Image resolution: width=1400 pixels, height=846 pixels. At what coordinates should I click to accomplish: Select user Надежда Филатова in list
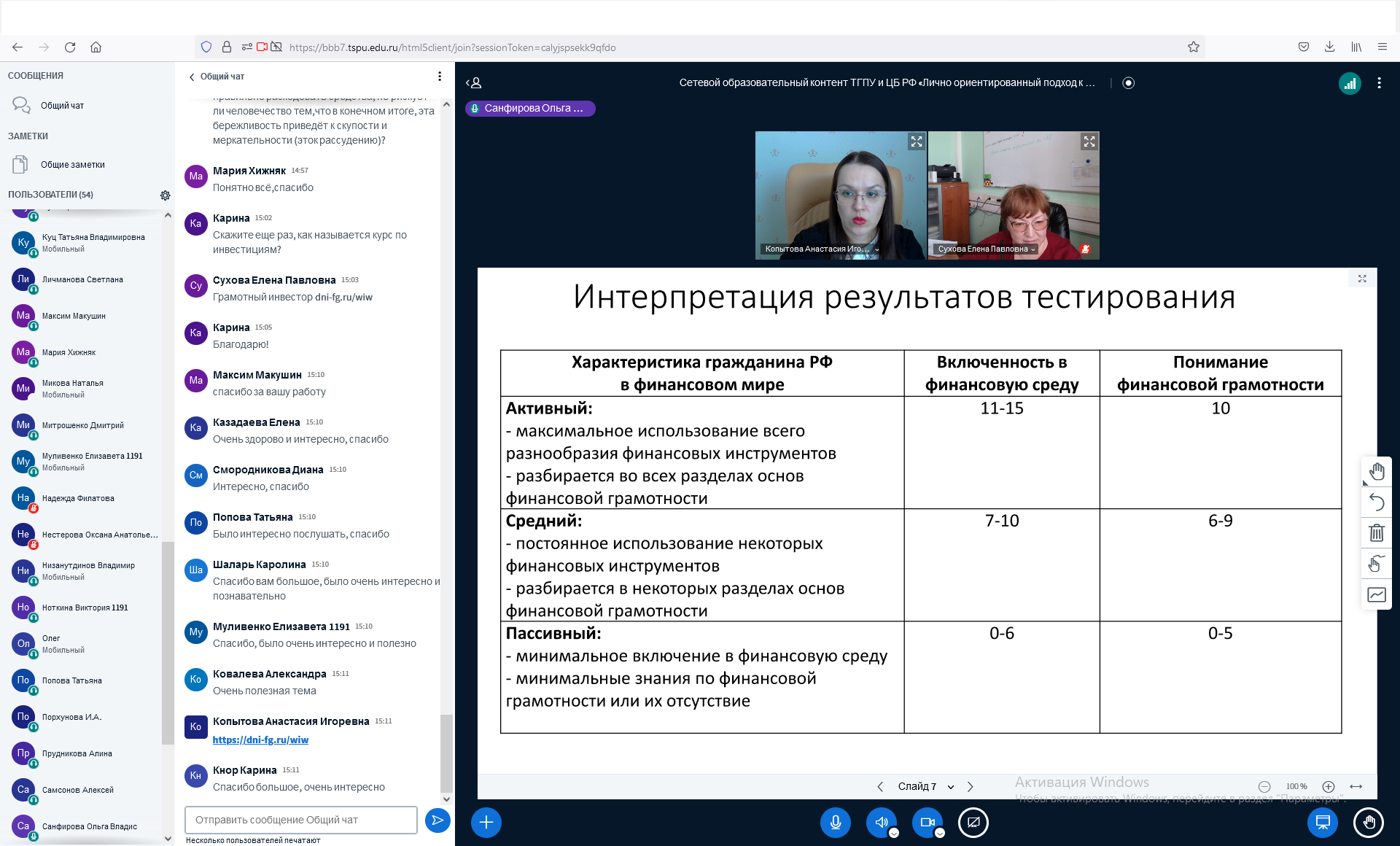[86, 498]
